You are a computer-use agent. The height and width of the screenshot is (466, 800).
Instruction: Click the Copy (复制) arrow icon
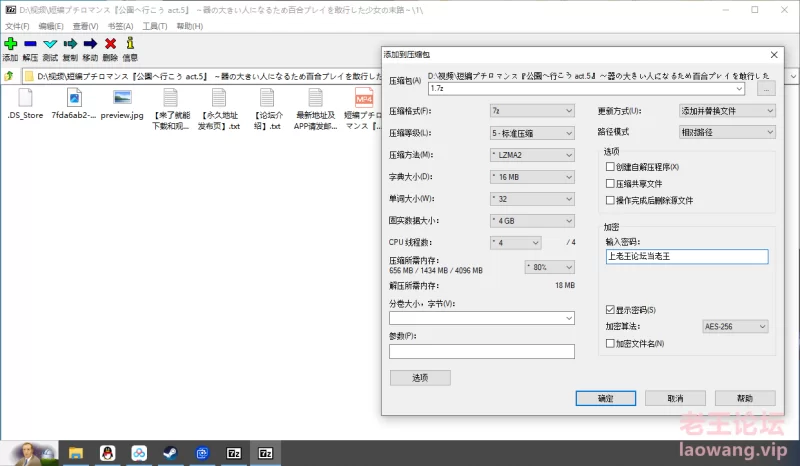pos(70,44)
